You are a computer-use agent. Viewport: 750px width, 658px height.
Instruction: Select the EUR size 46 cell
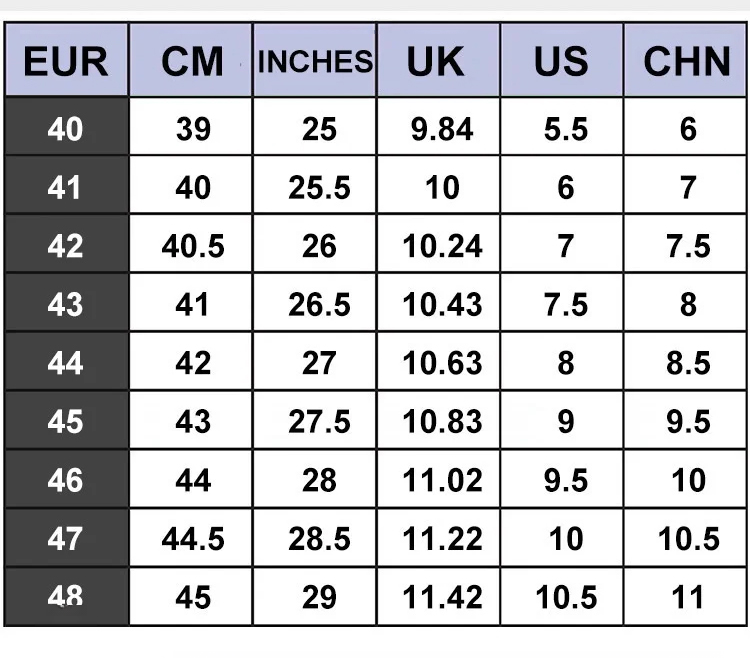(x=66, y=480)
